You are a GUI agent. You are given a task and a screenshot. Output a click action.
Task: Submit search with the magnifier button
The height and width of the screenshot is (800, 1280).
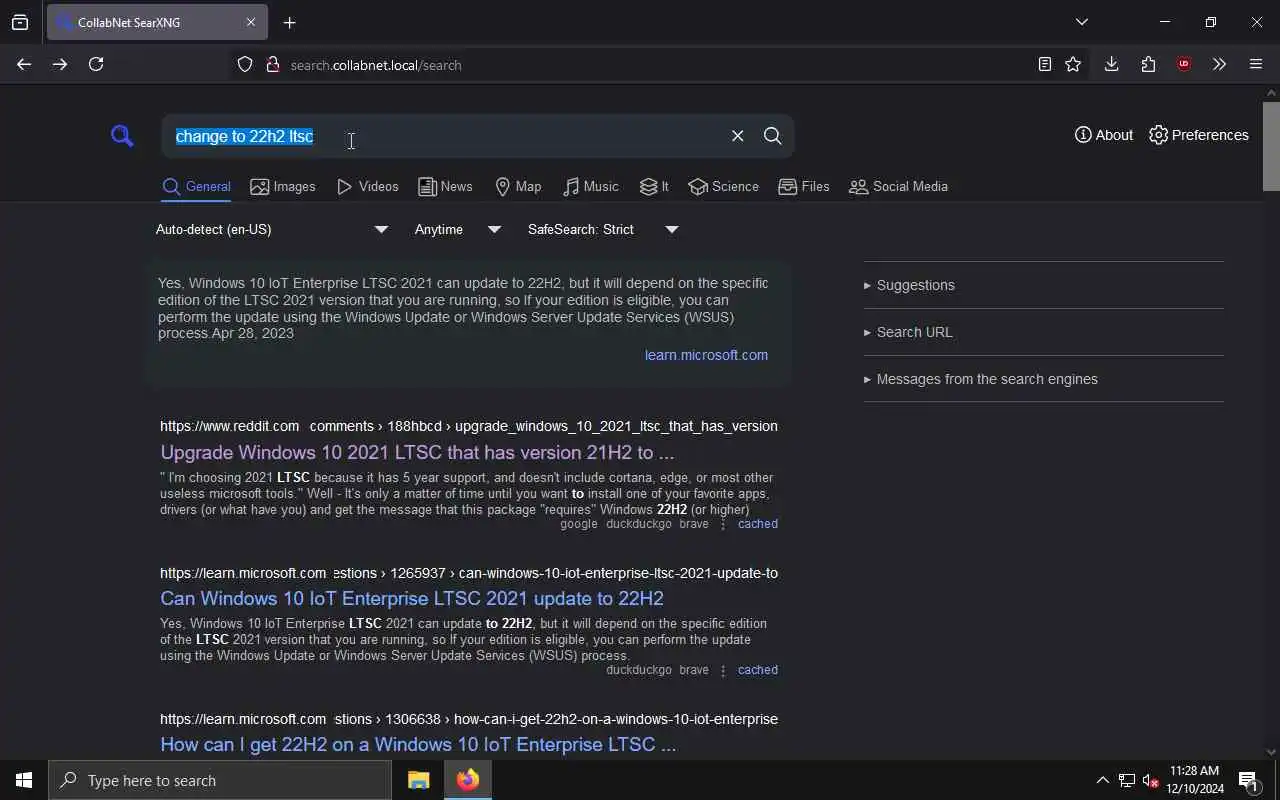[772, 136]
